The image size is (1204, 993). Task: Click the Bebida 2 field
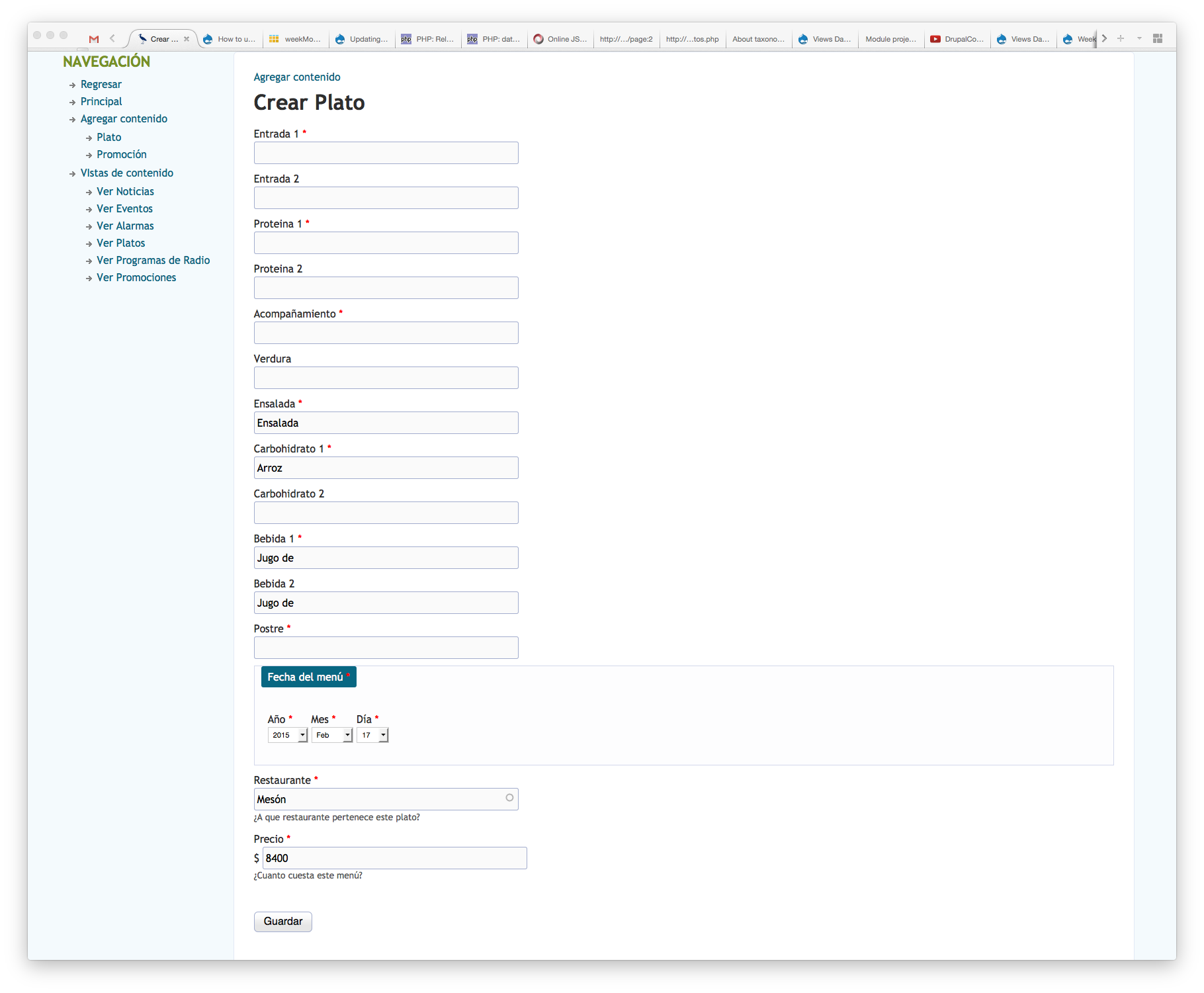point(386,603)
